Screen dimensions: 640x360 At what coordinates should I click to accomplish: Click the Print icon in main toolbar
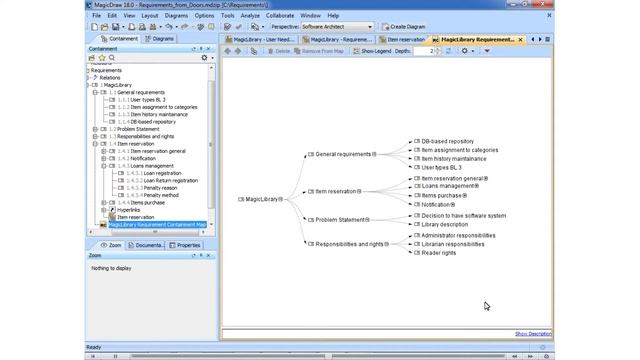[x=131, y=27]
